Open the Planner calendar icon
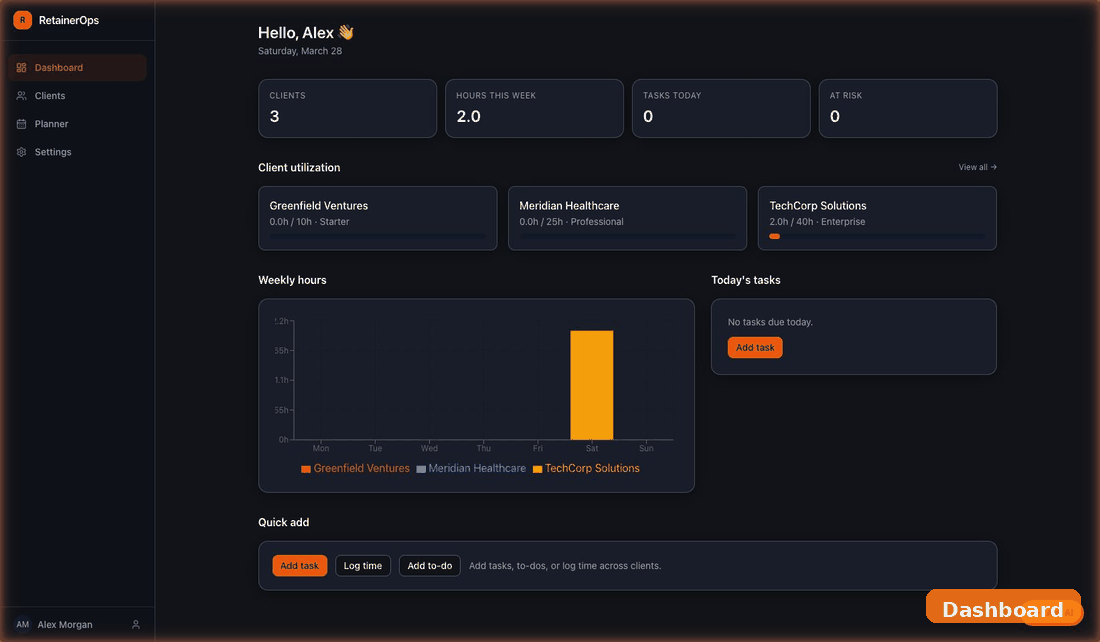 [x=21, y=123]
